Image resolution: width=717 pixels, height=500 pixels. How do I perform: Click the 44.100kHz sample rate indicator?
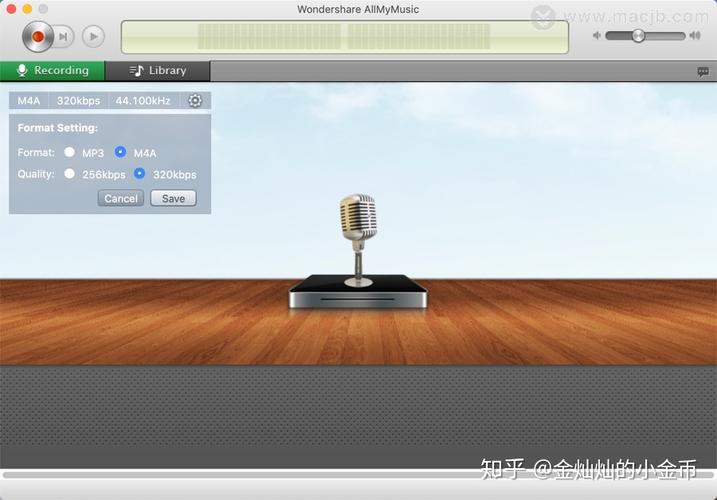(143, 101)
